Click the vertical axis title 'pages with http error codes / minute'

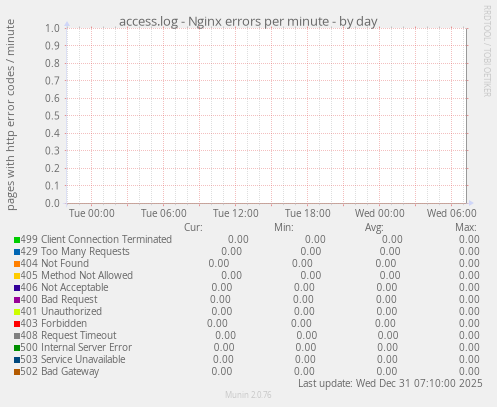[x=11, y=115]
